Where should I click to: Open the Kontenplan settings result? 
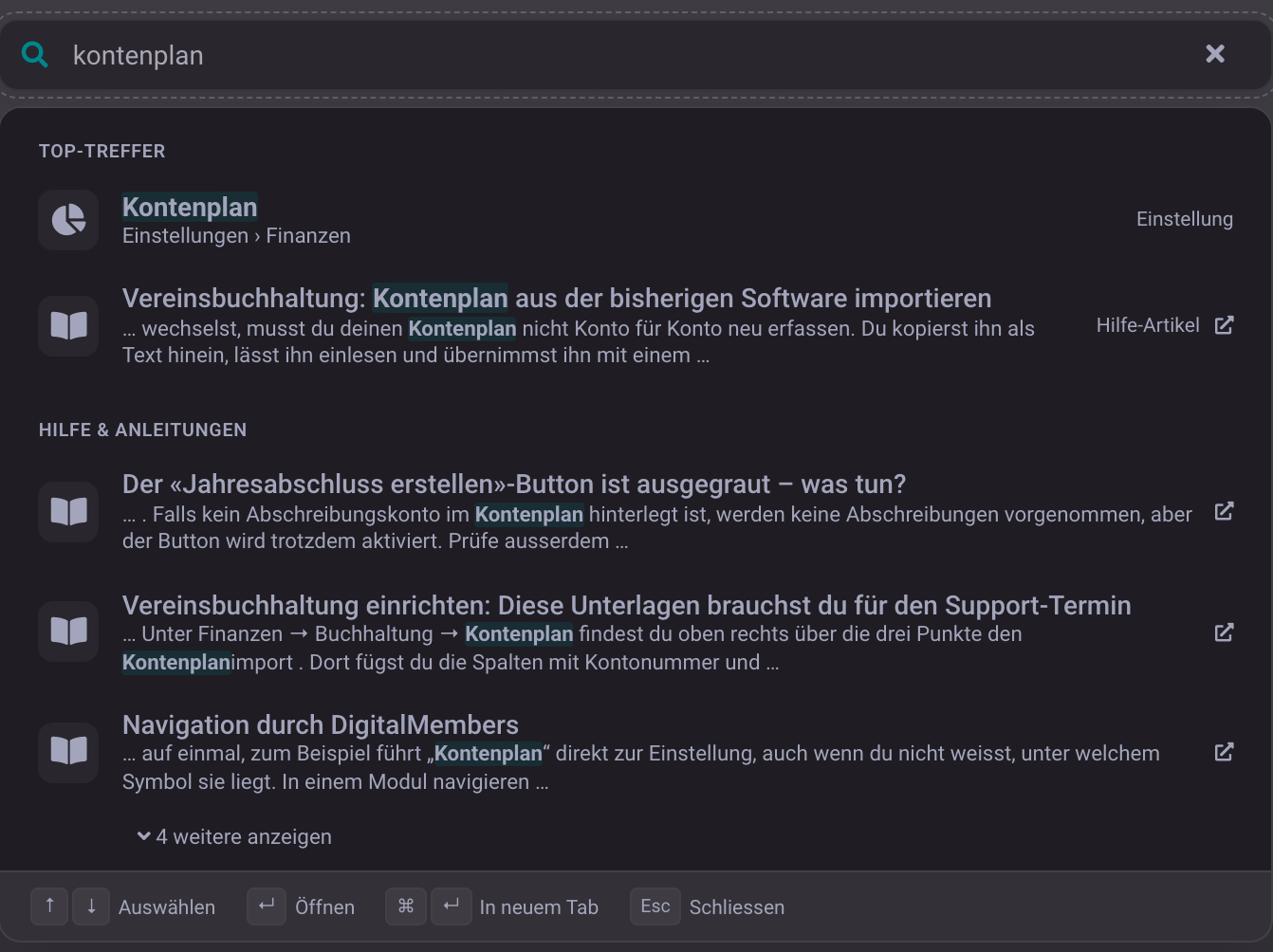coord(636,220)
